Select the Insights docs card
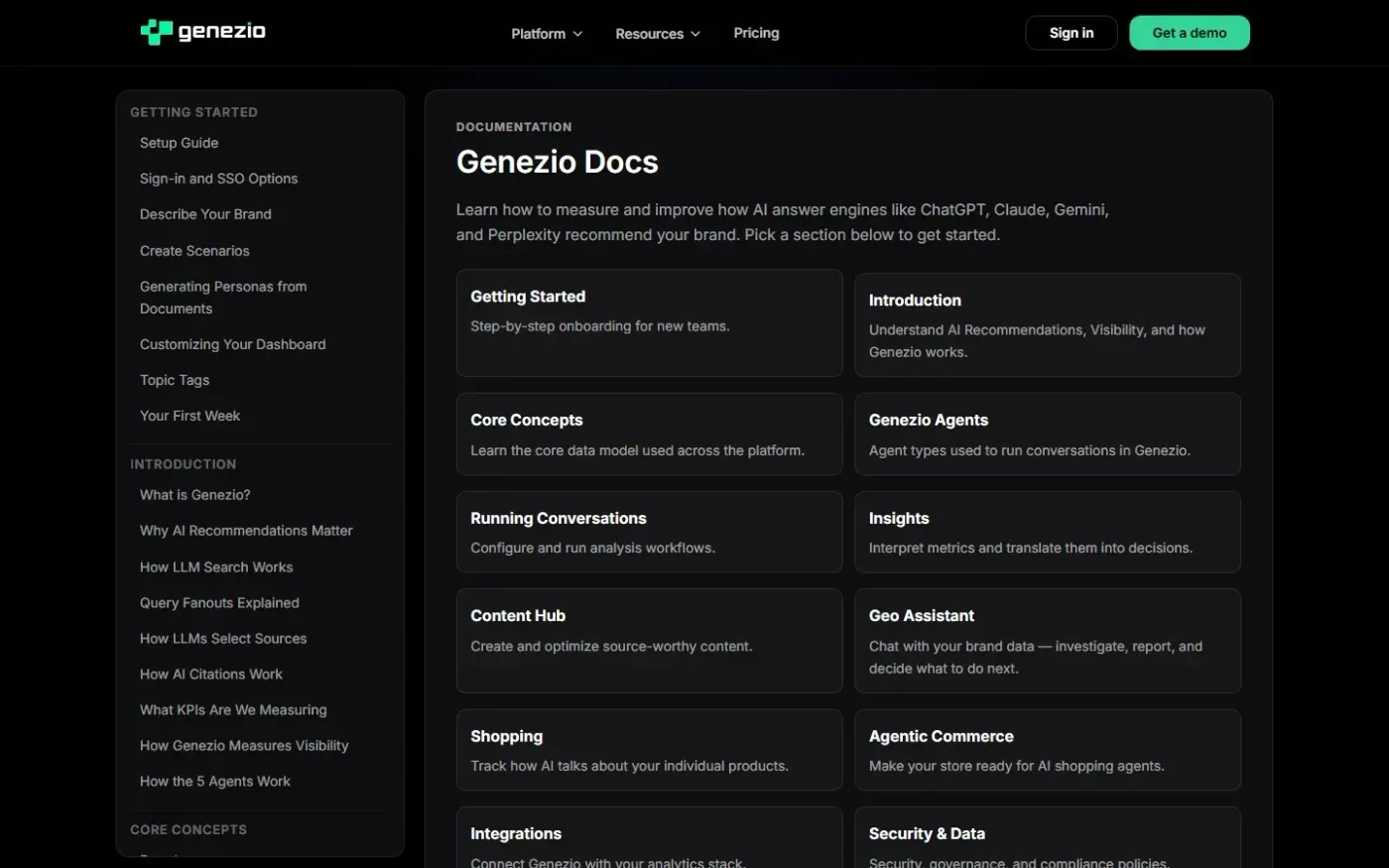The height and width of the screenshot is (868, 1389). click(x=1048, y=532)
